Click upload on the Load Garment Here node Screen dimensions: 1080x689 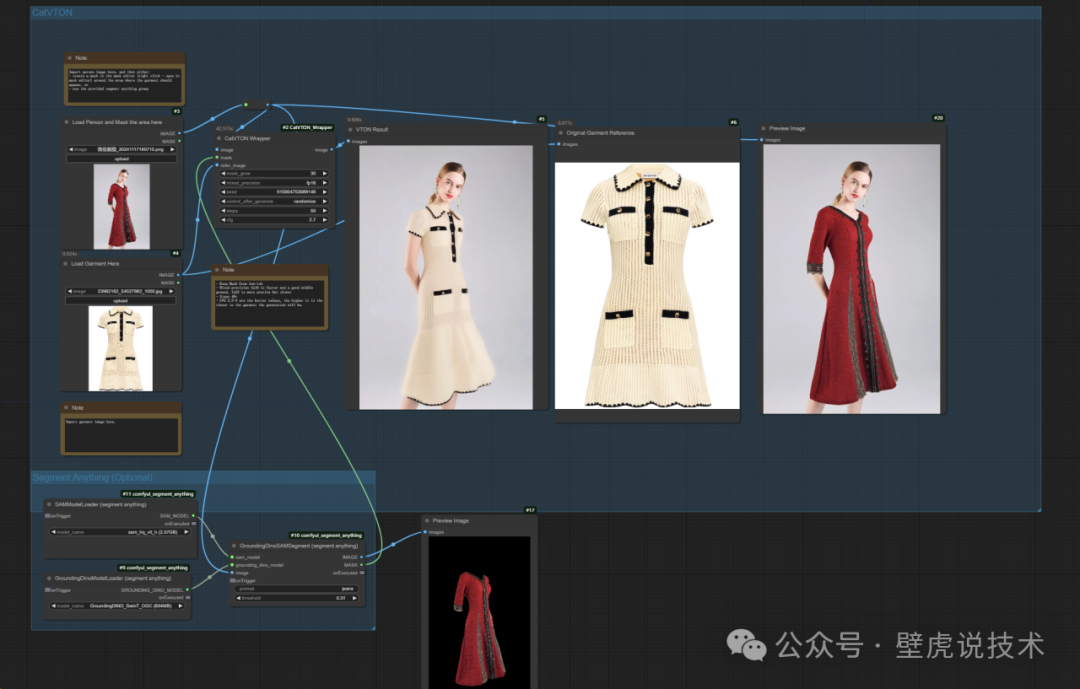click(120, 300)
